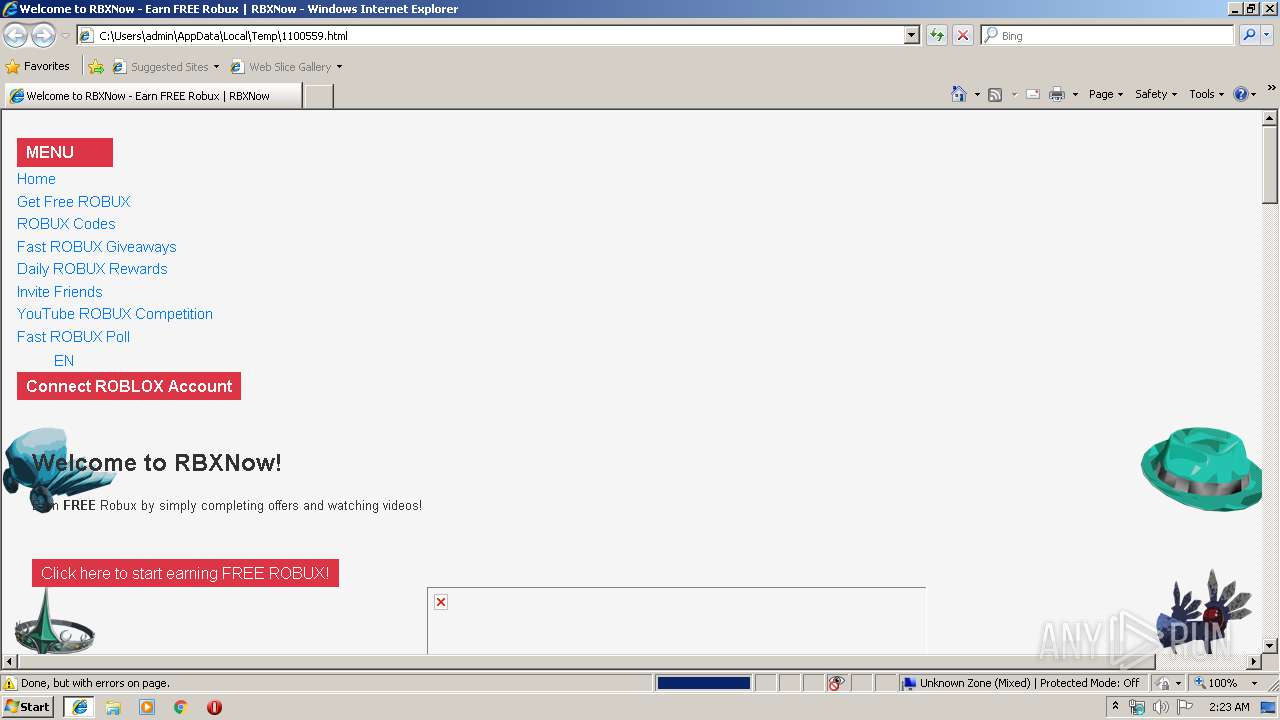Click the Action Center flag tray icon
The width and height of the screenshot is (1280, 720).
coord(1185,707)
